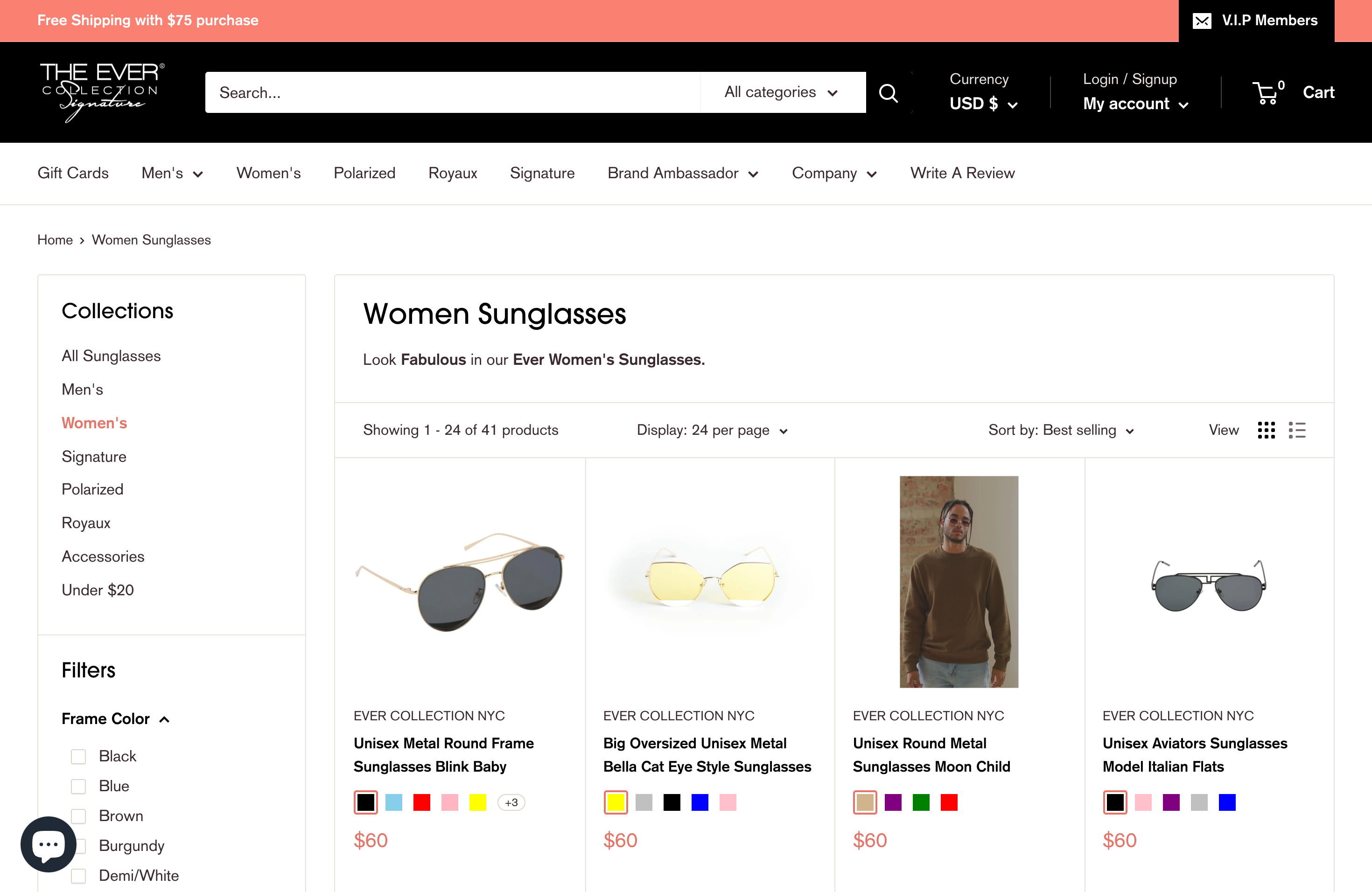View the Moon Child sunglasses model photo
The height and width of the screenshot is (892, 1372).
click(958, 583)
